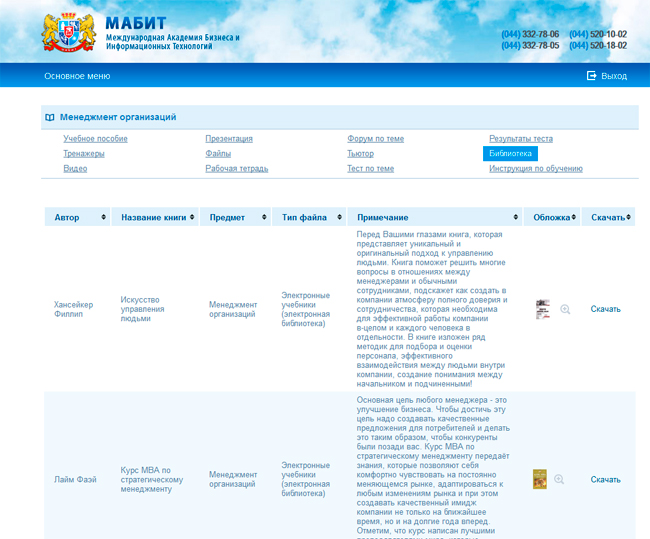Viewport: 650px width, 539px height.
Task: Open the Рабочая тетрадь section
Action: point(236,169)
